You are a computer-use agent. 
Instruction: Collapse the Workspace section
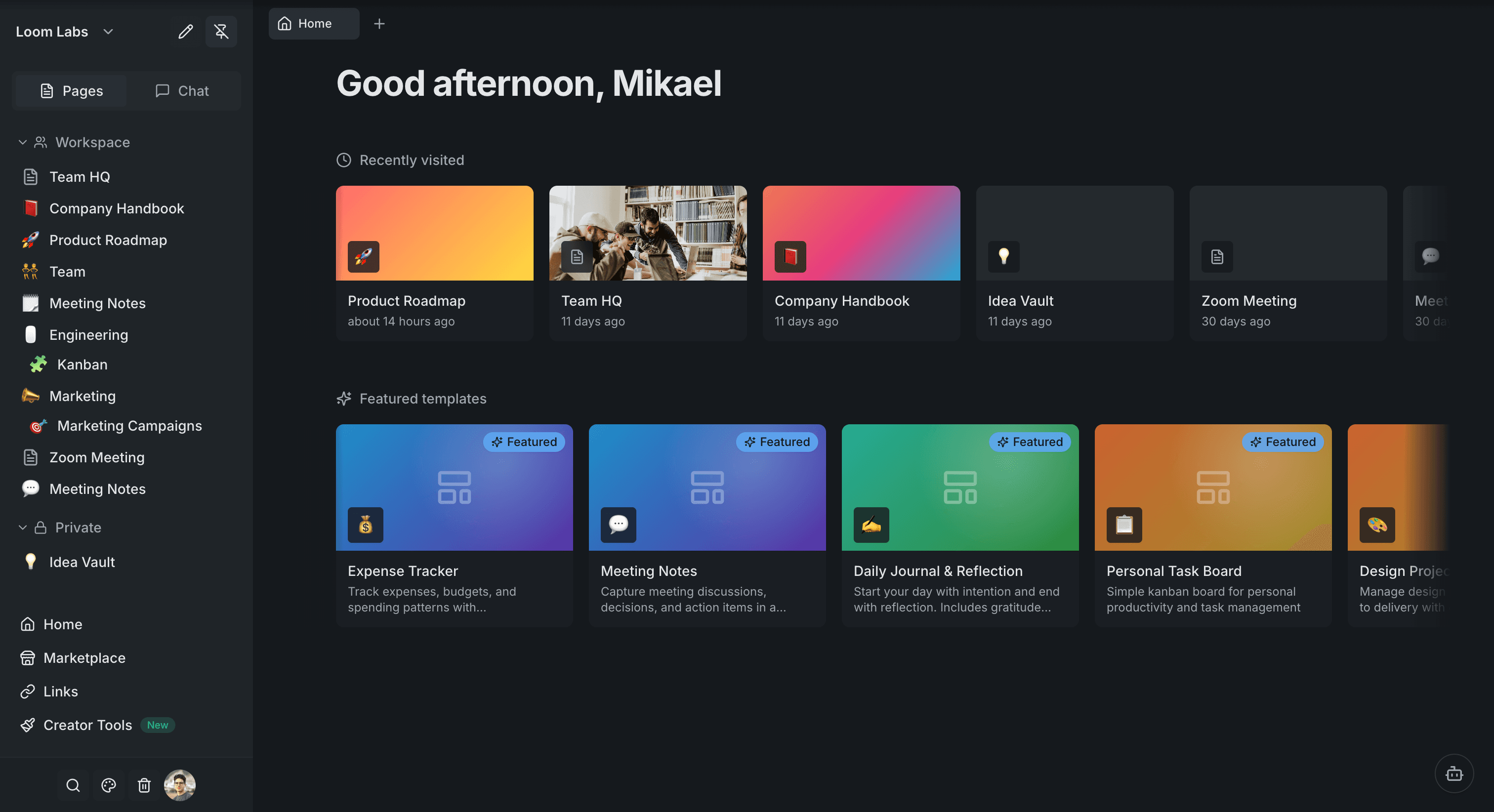(22, 142)
